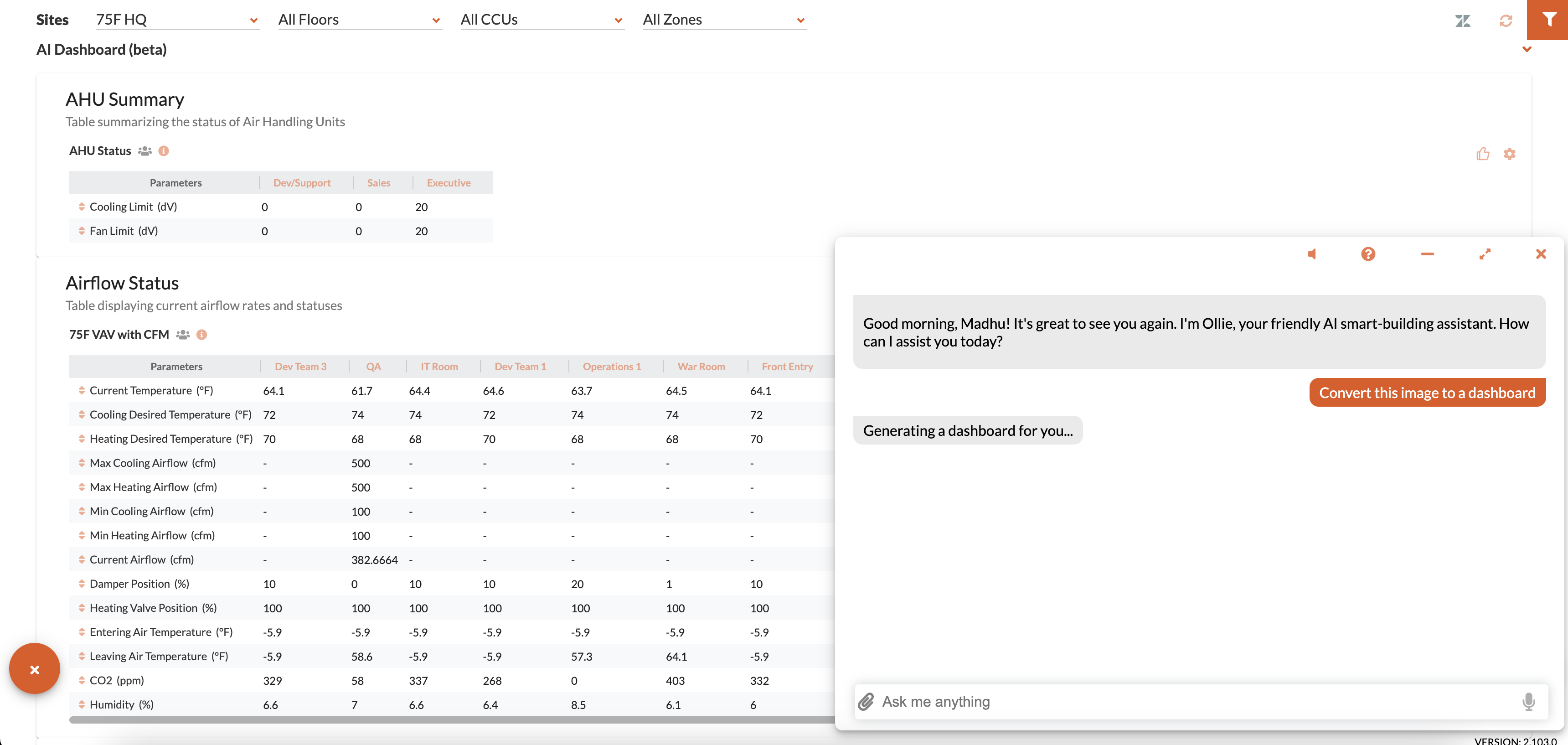Open the chat help question icon
This screenshot has height=745, width=1568.
tap(1368, 254)
